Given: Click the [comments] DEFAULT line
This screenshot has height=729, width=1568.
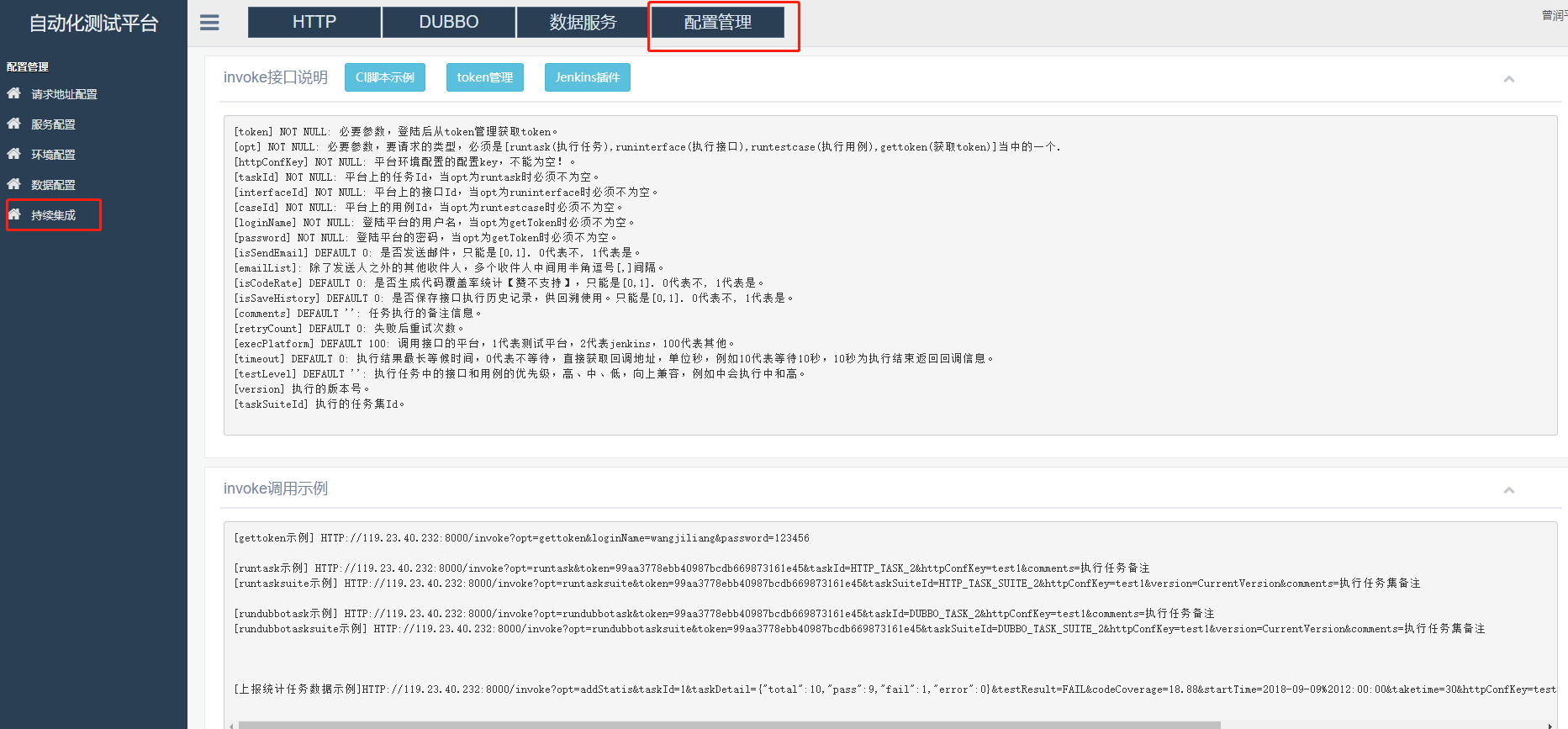Looking at the screenshot, I should (x=358, y=314).
